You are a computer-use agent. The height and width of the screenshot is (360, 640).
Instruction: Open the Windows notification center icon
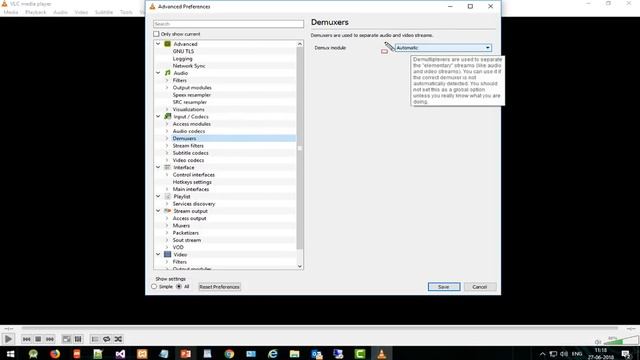[626, 354]
